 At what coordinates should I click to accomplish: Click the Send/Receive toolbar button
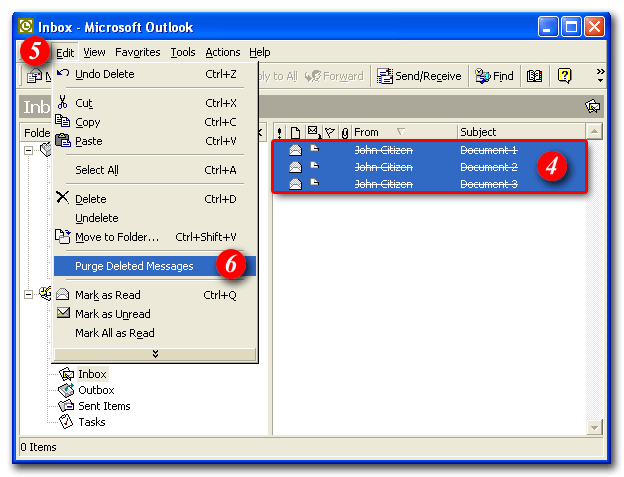(419, 76)
